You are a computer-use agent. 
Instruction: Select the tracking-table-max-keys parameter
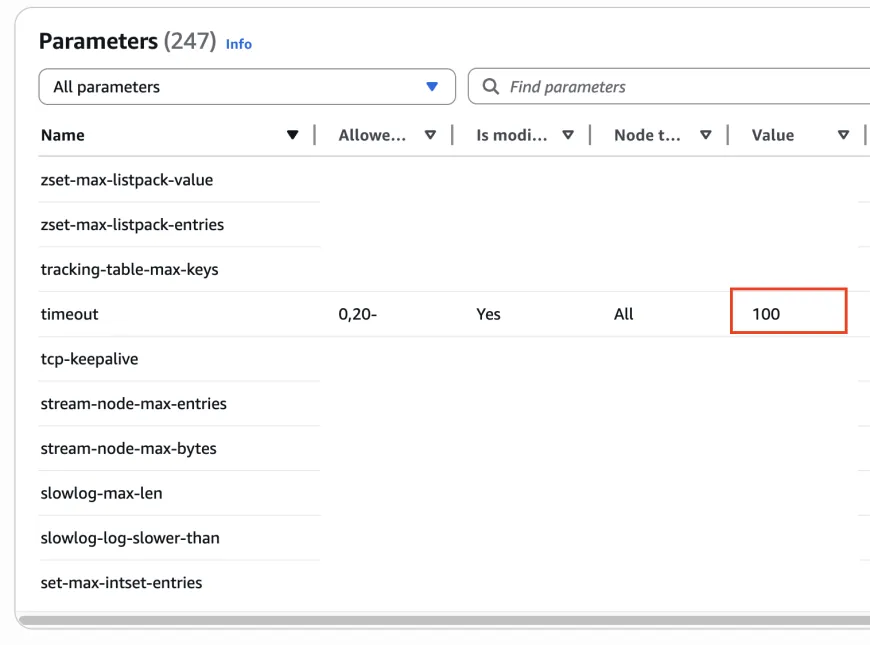(x=129, y=269)
